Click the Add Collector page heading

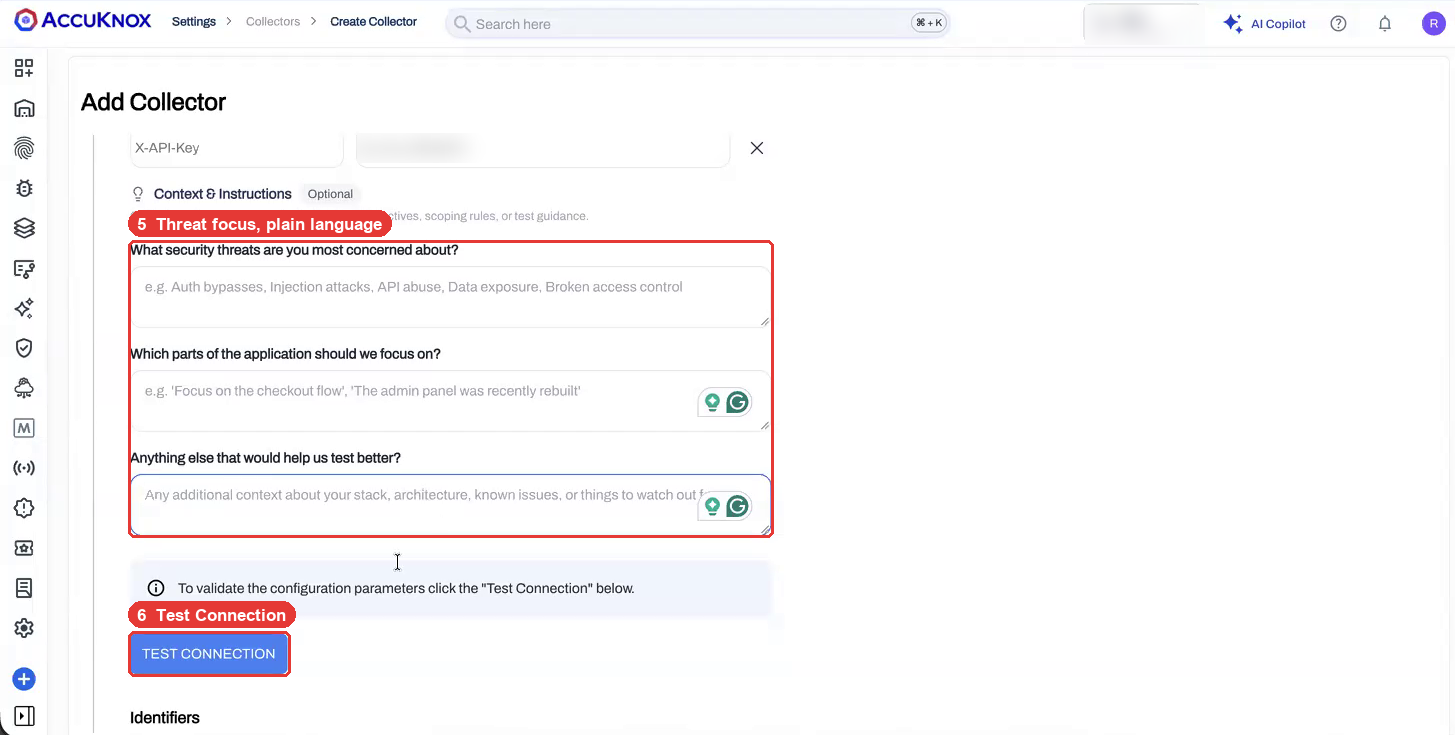154,102
